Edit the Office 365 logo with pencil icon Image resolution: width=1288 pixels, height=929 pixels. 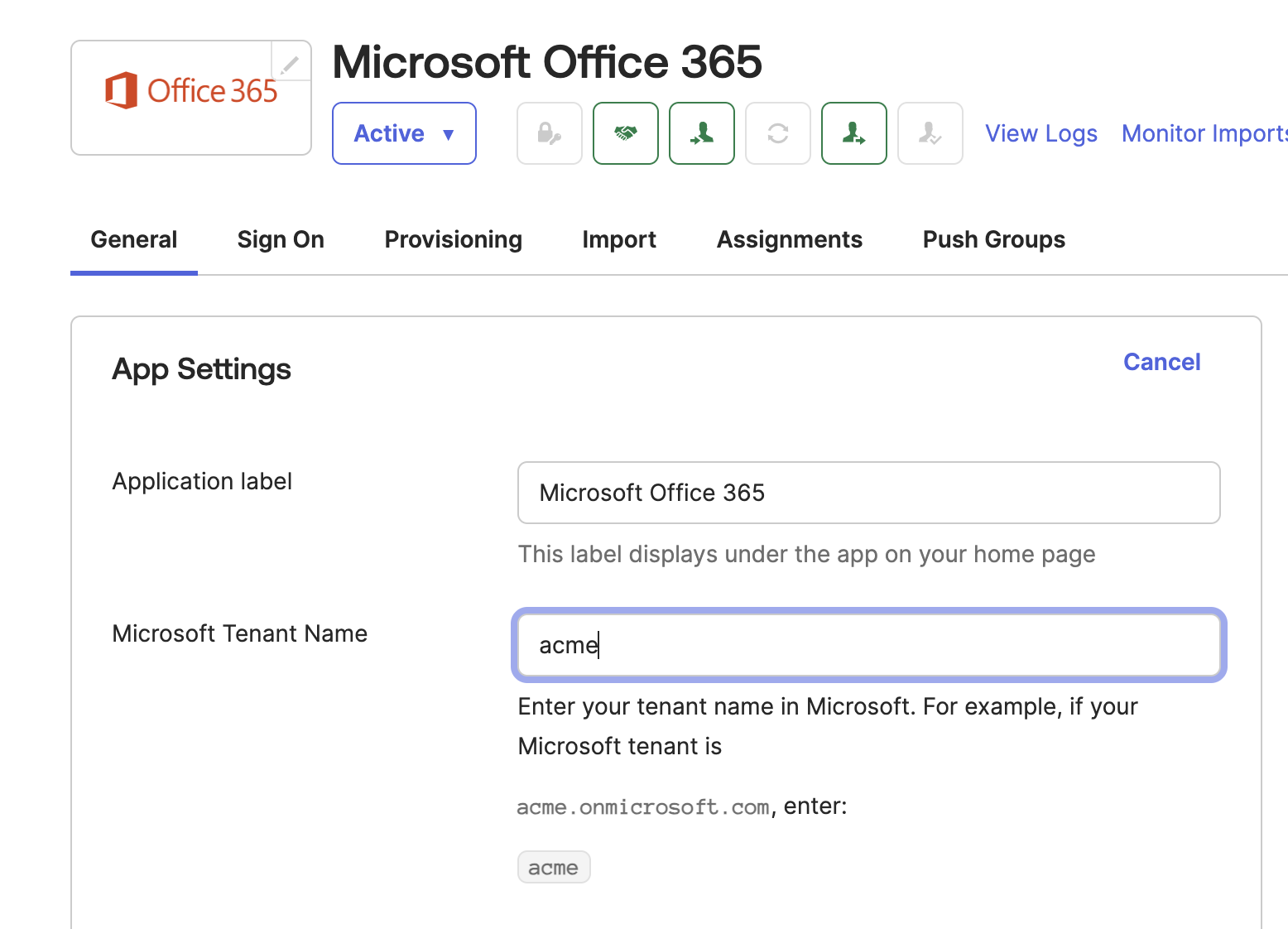pyautogui.click(x=291, y=62)
